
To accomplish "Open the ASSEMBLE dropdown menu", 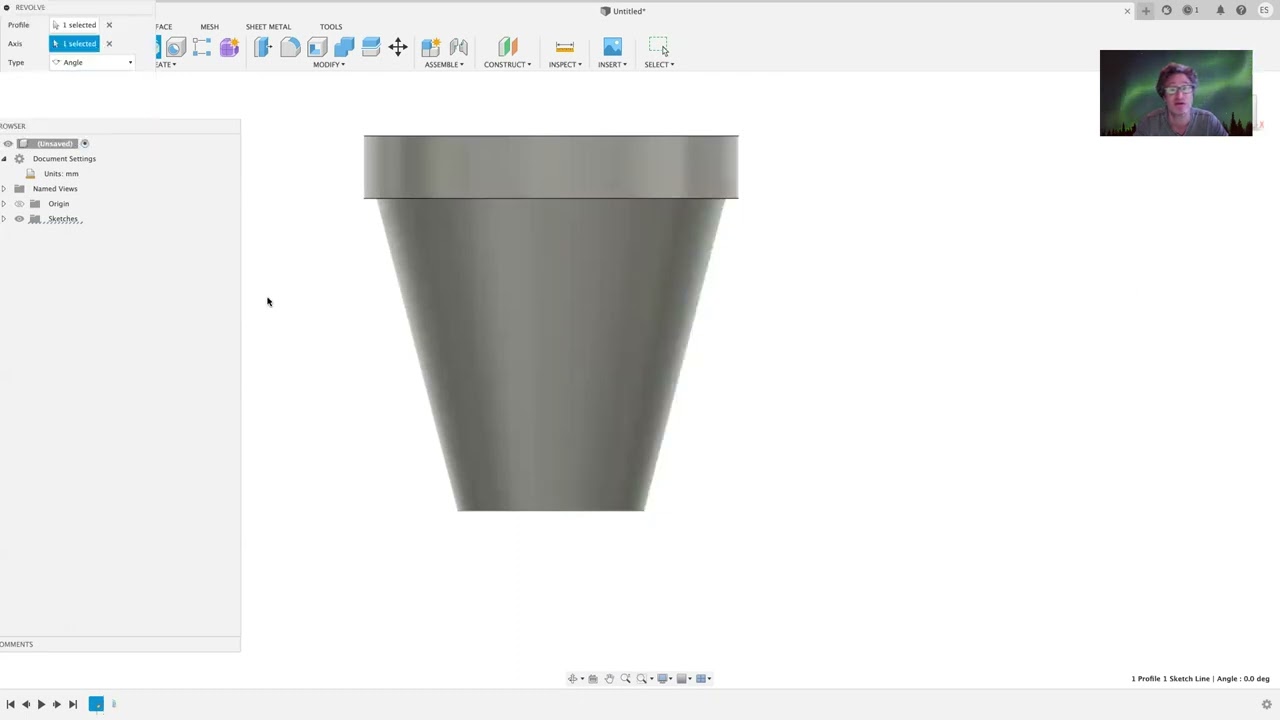I will tap(444, 64).
